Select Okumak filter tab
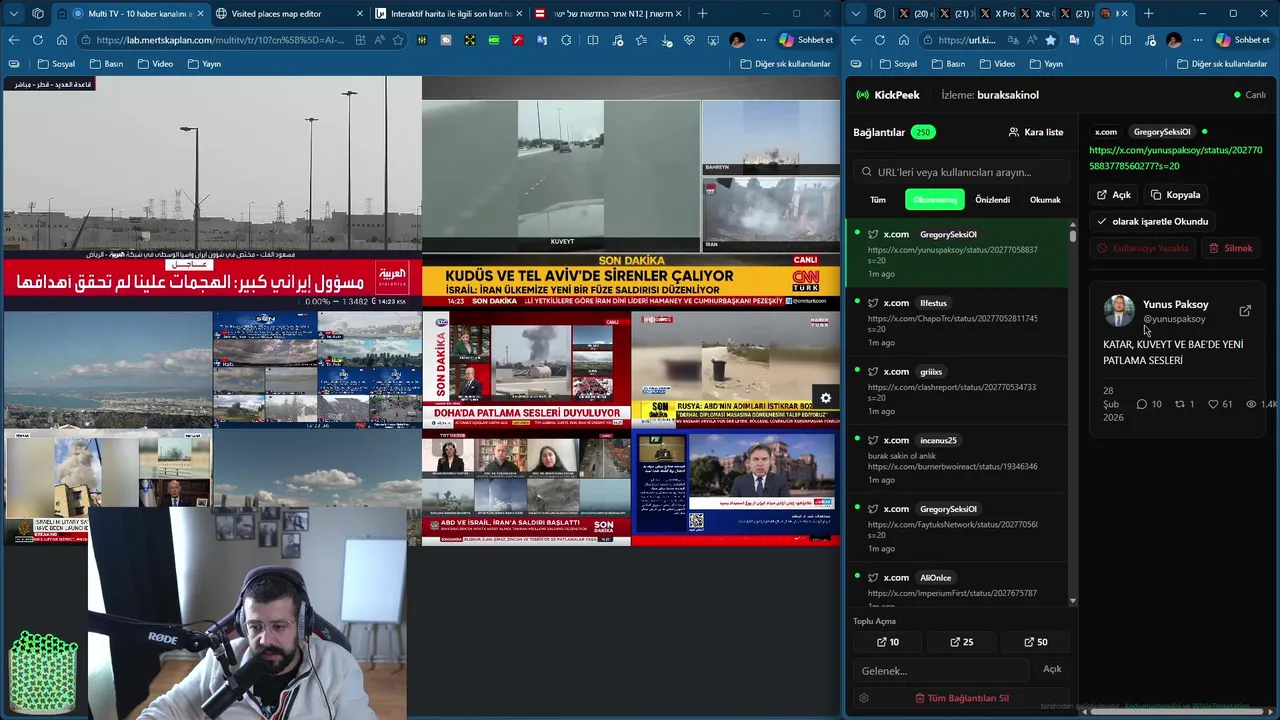 (x=1045, y=200)
